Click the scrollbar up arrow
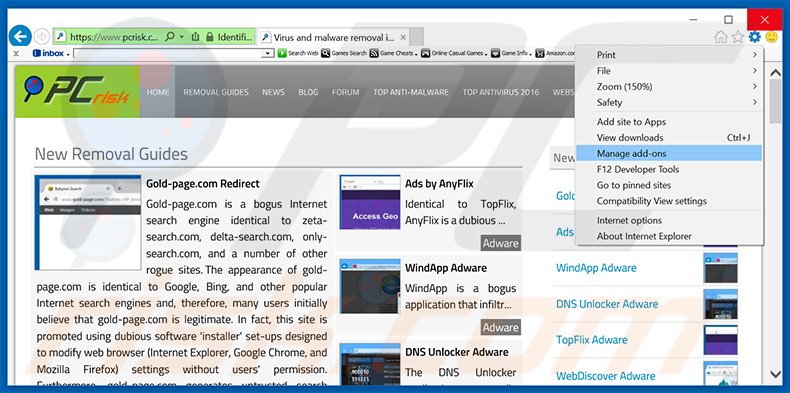790x393 pixels. [776, 73]
